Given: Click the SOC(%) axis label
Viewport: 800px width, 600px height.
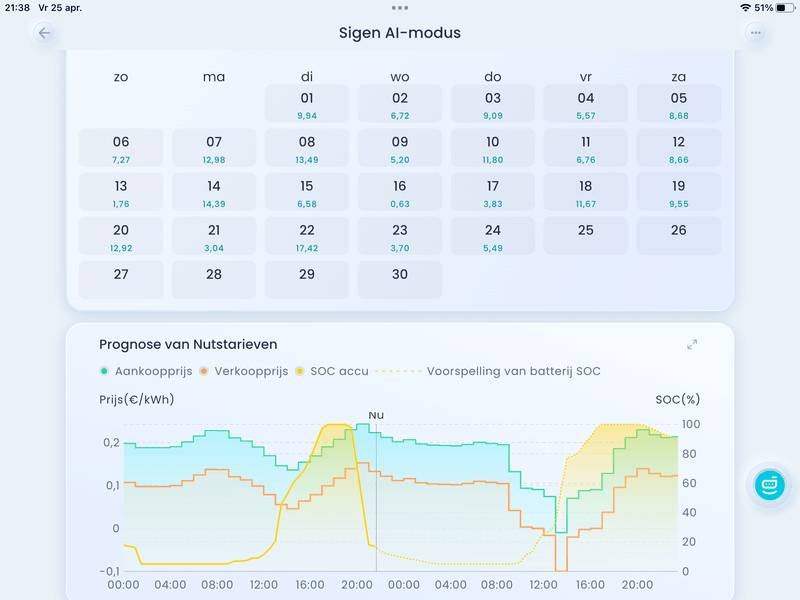Looking at the screenshot, I should [x=678, y=399].
